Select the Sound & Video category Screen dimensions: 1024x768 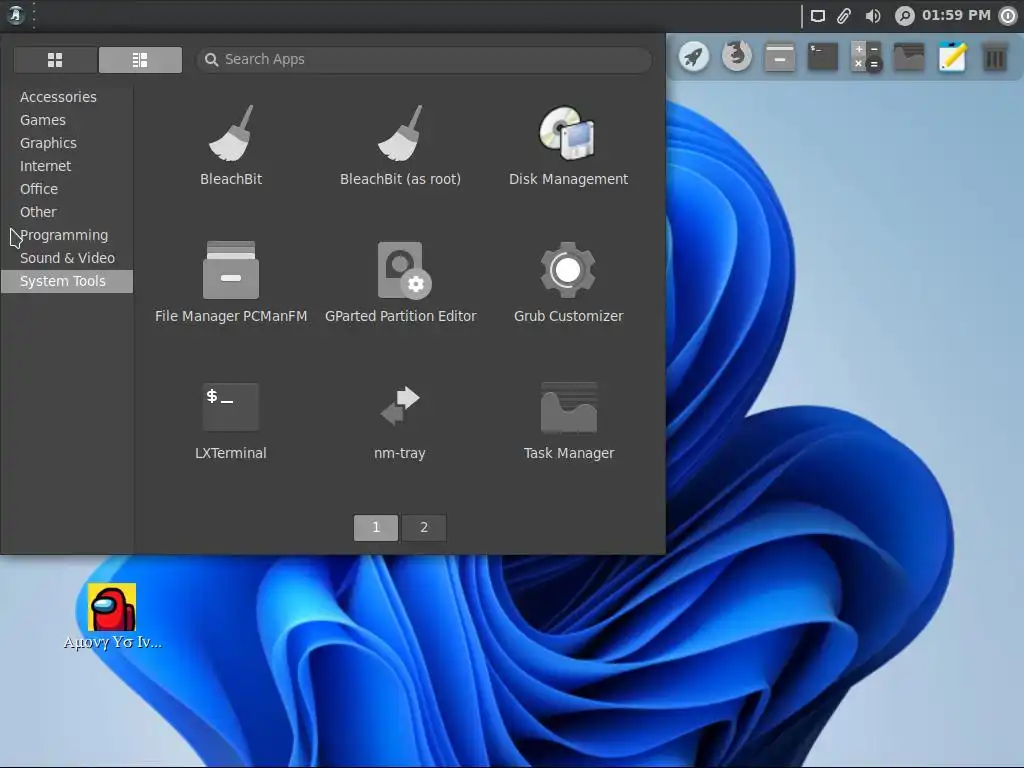click(x=67, y=258)
